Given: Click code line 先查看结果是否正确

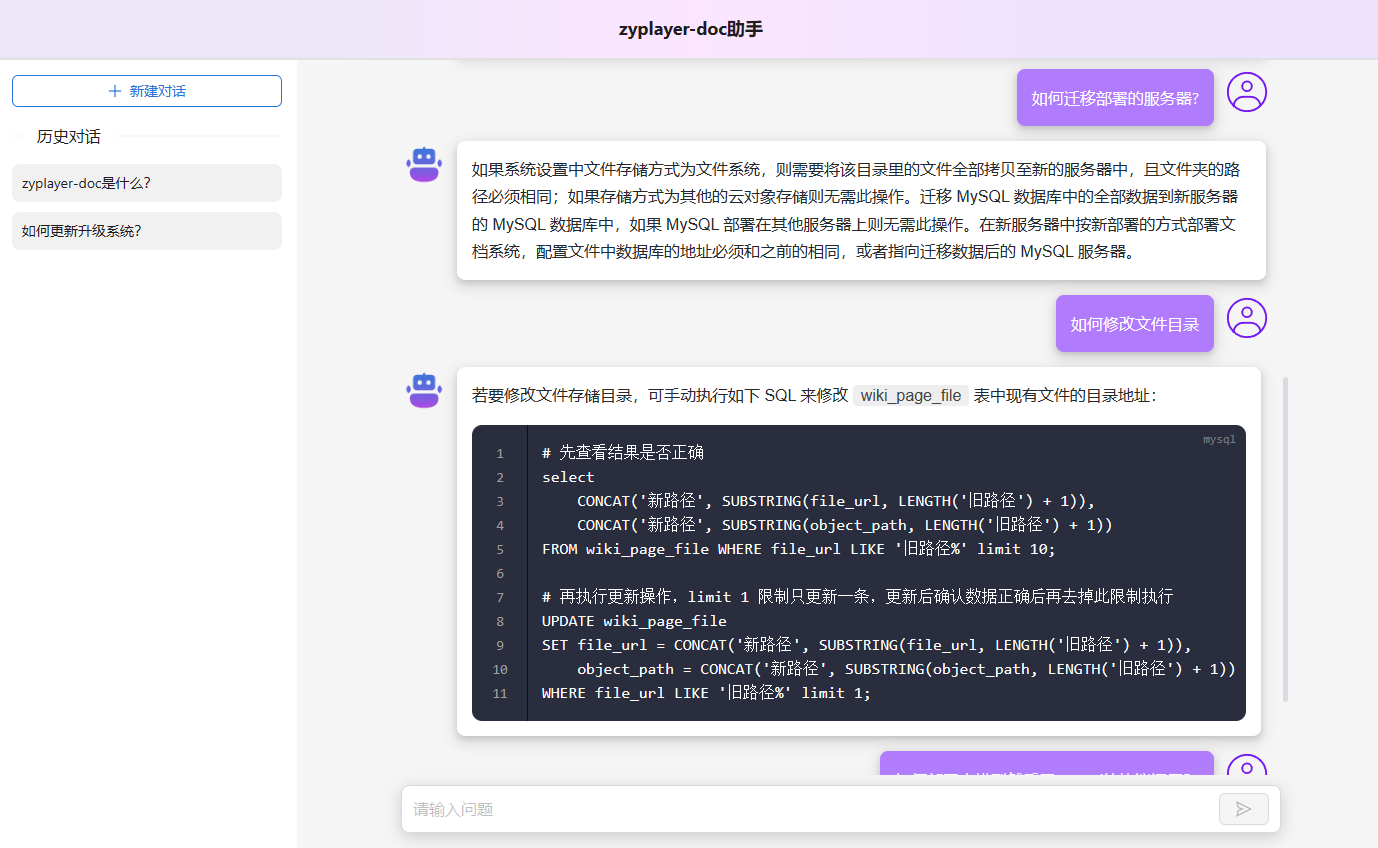Looking at the screenshot, I should pos(623,453).
